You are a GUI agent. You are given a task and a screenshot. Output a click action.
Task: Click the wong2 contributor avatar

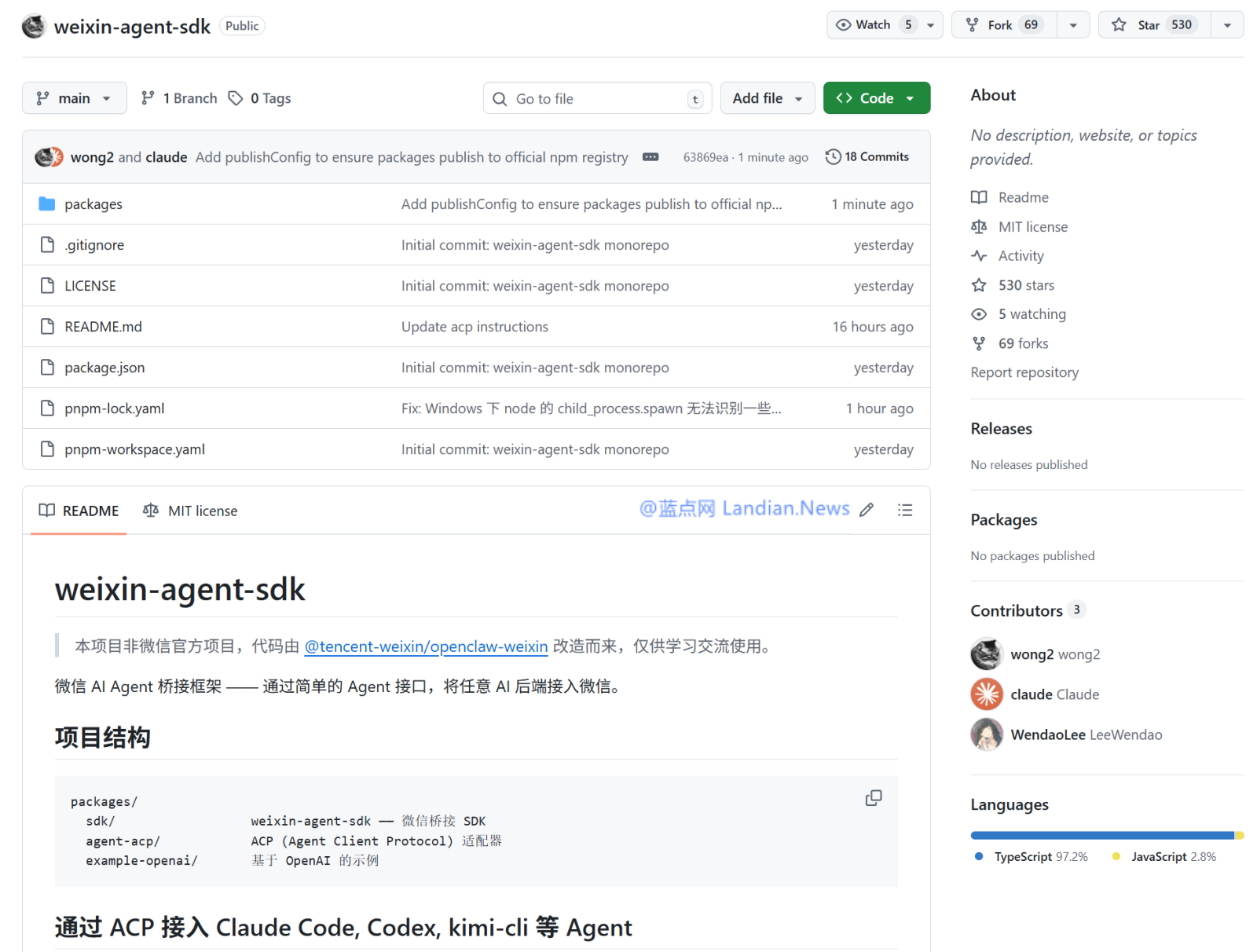click(x=987, y=654)
